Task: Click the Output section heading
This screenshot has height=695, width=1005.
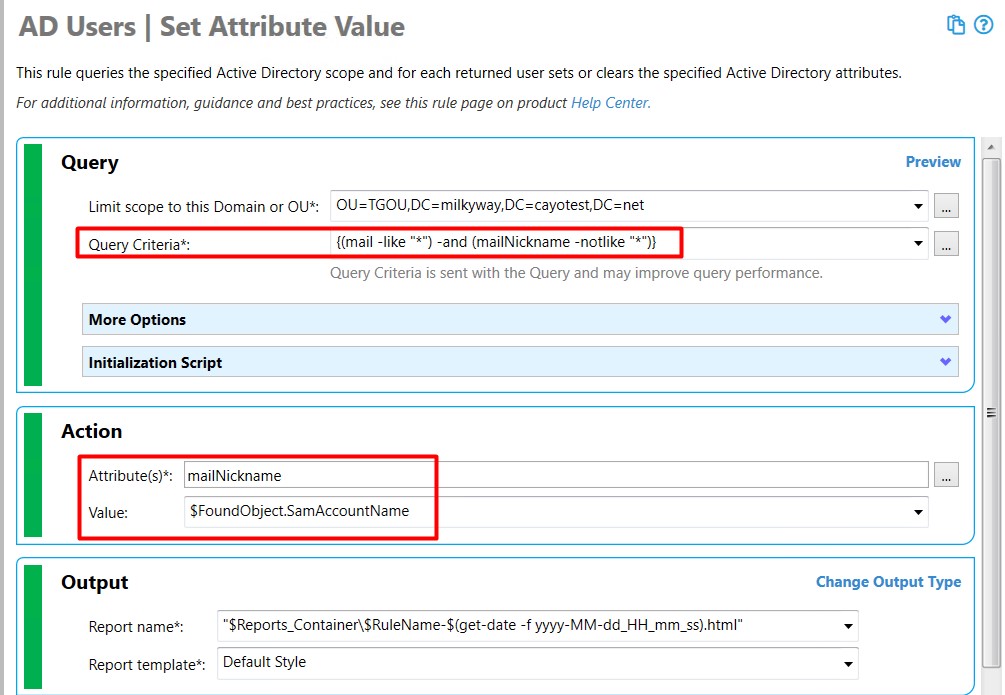Action: pos(95,582)
